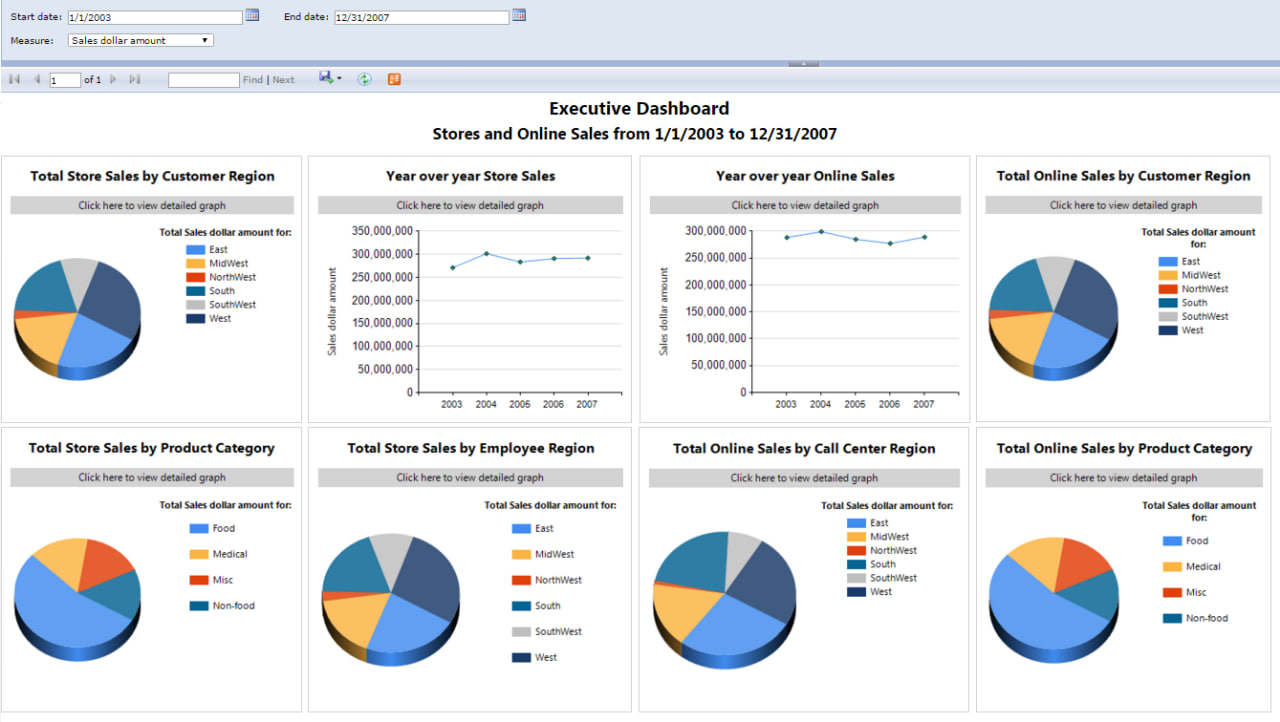Screen dimensions: 1280x722
Task: Expand the Measure dropdown list
Action: click(x=205, y=41)
